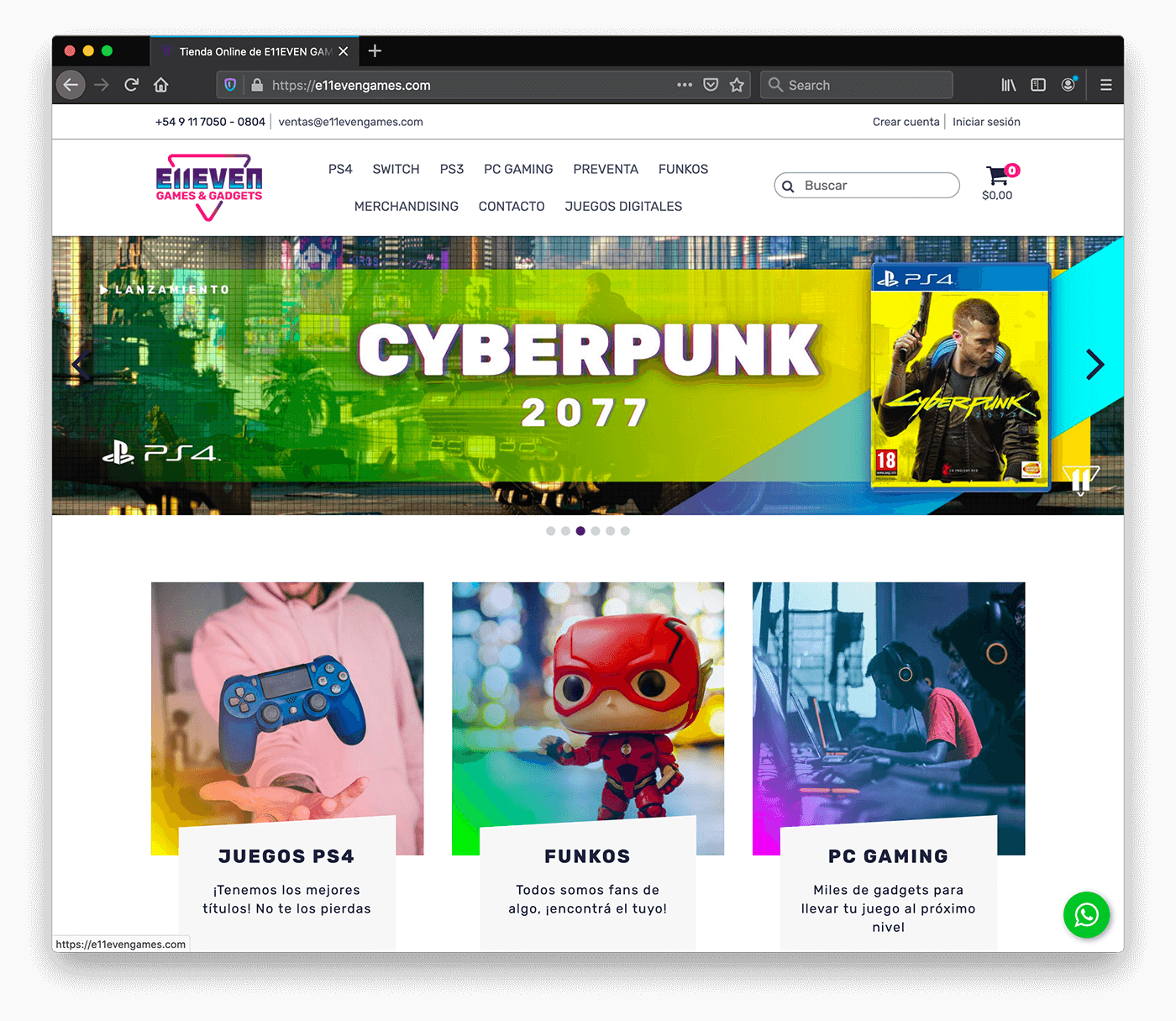
Task: Click Iniciar sesión link
Action: pyautogui.click(x=986, y=122)
